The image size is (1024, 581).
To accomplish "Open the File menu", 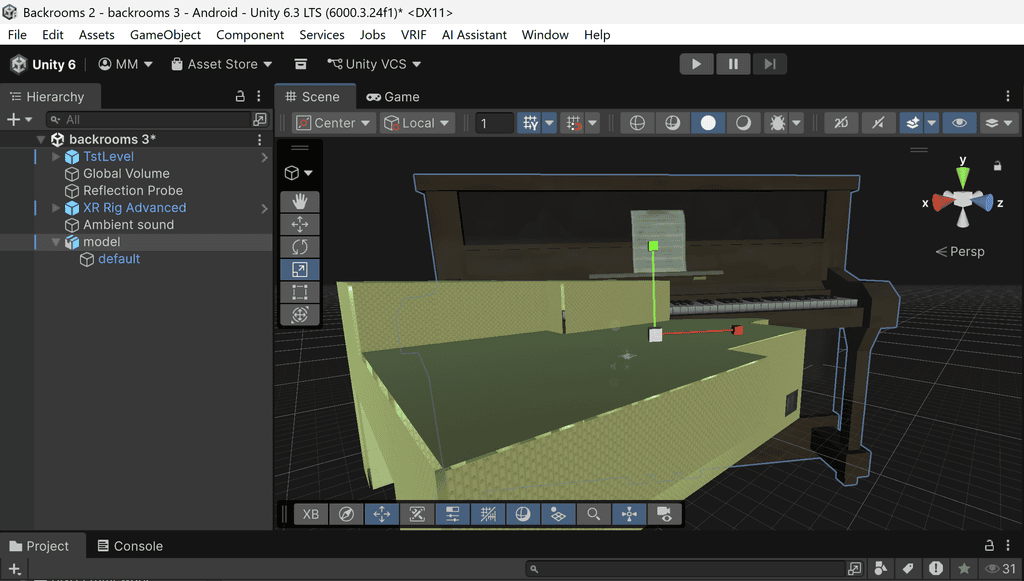I will coord(17,35).
